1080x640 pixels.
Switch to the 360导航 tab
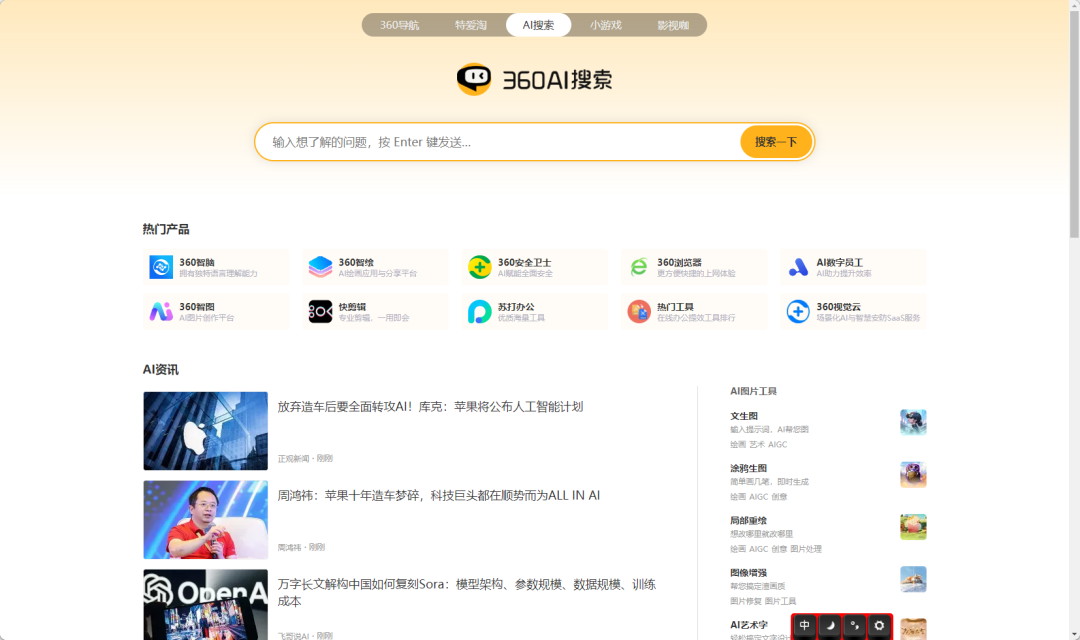(400, 25)
